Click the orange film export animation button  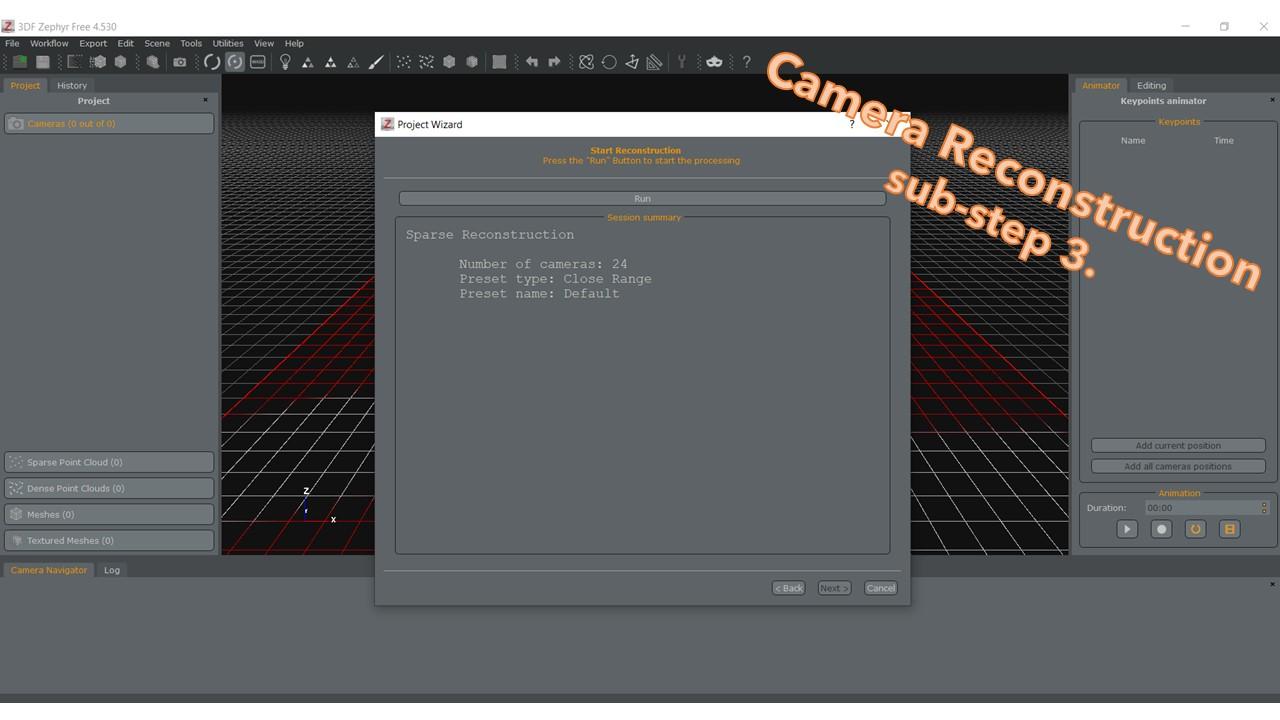click(1230, 529)
